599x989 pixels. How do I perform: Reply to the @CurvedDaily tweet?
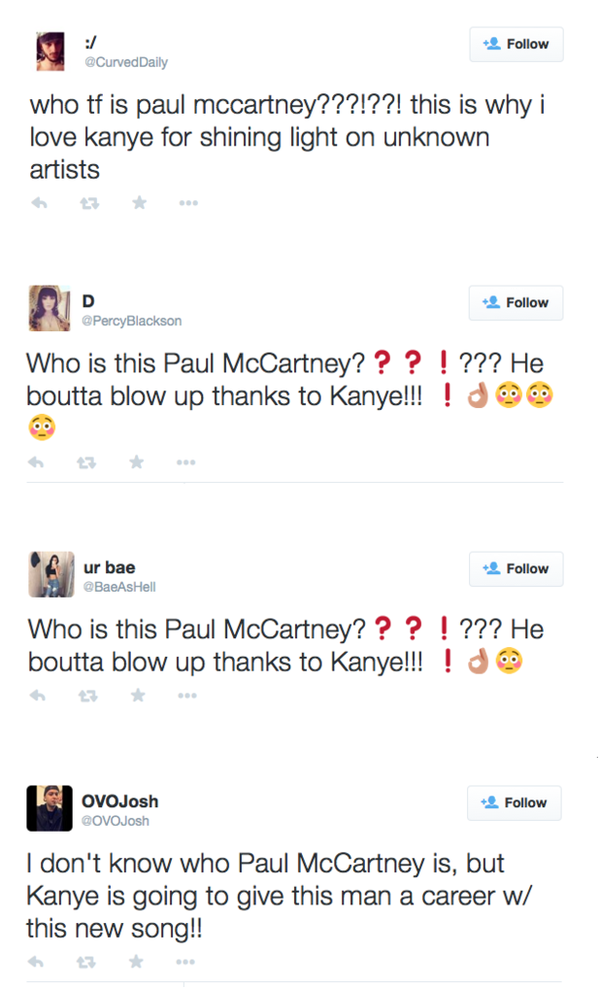click(39, 203)
